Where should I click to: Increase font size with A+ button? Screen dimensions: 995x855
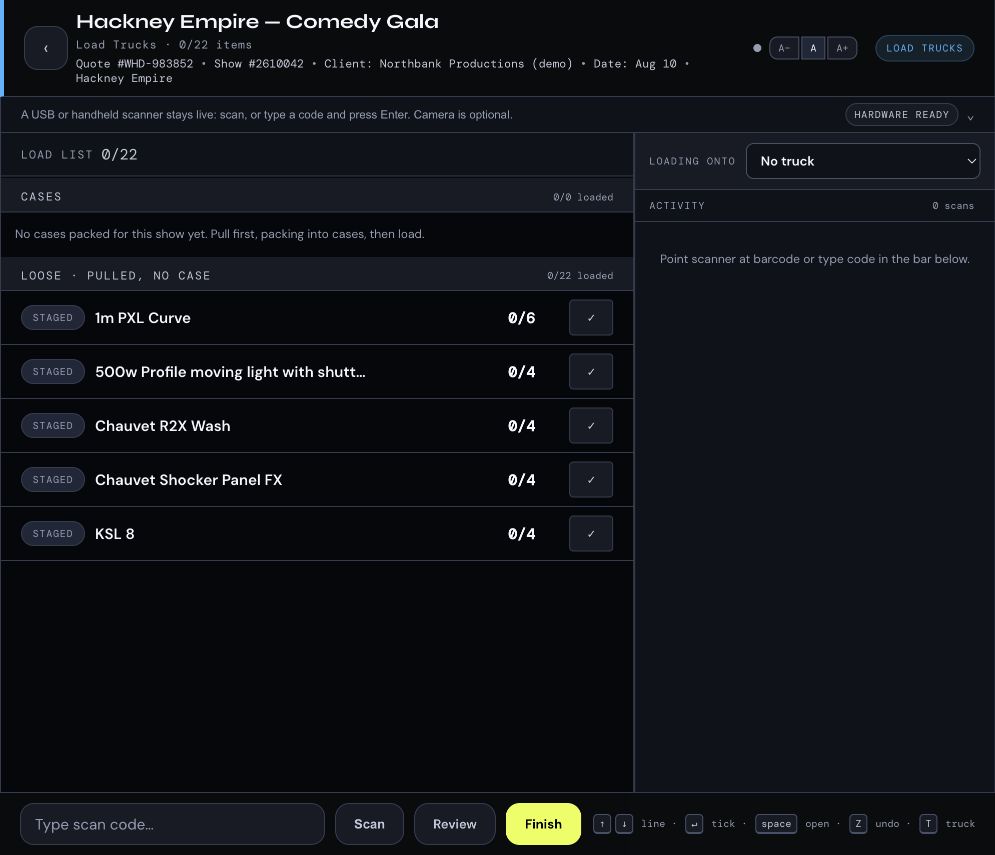(842, 48)
